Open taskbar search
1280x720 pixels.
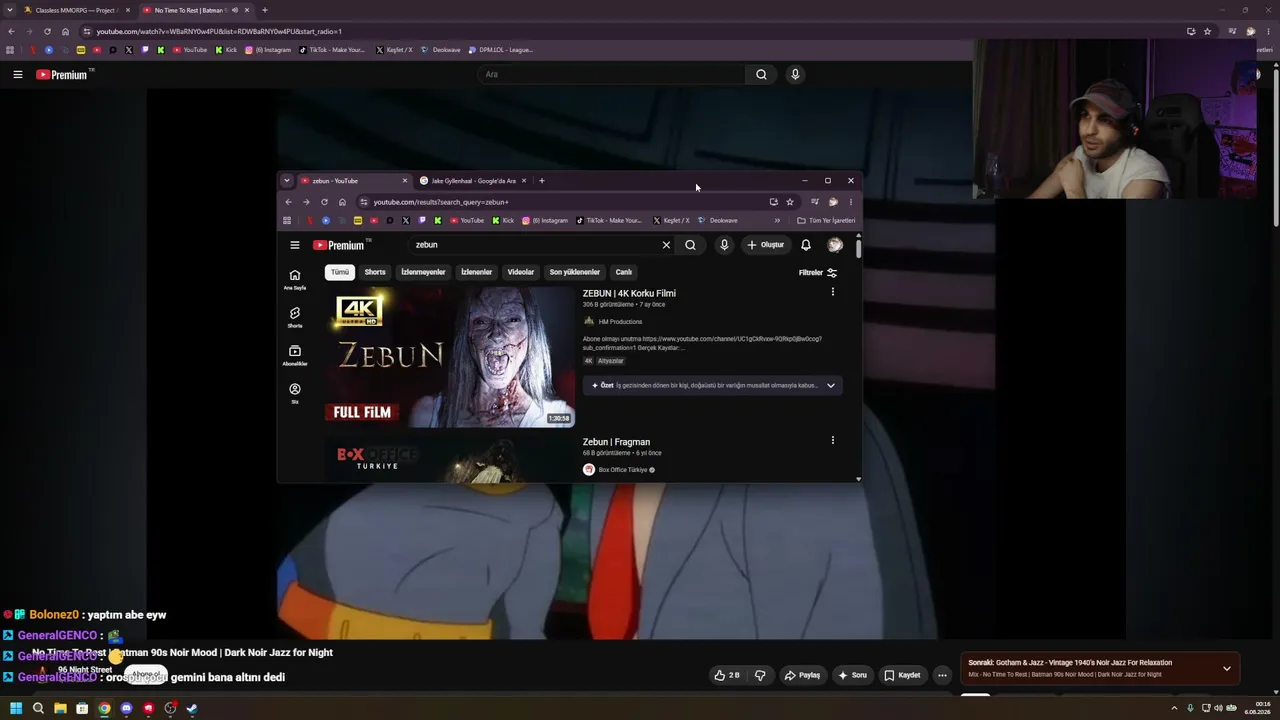pos(38,709)
